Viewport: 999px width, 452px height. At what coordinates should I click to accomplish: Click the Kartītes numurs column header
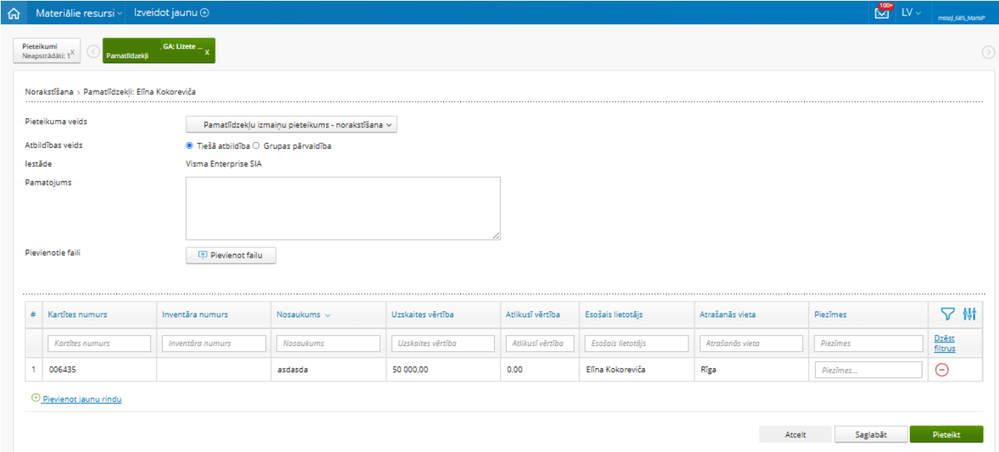tap(77, 314)
